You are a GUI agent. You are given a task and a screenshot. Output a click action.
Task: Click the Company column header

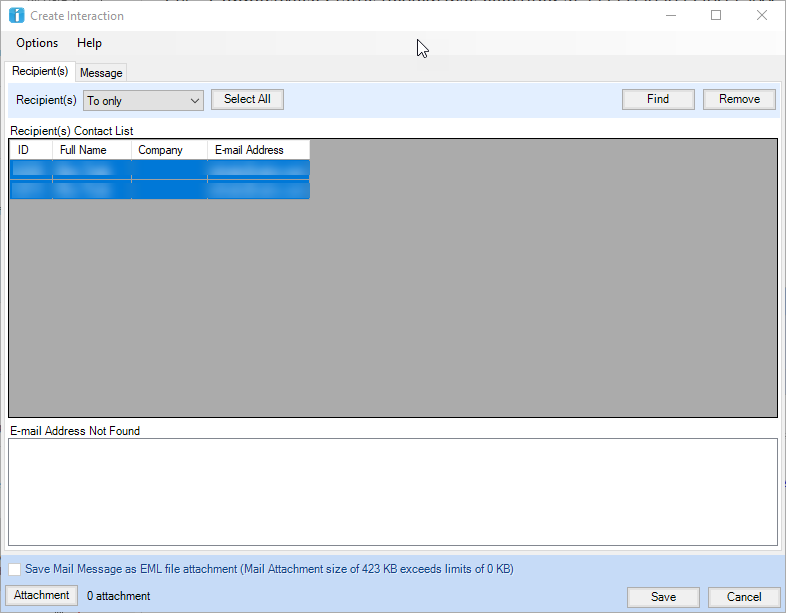coord(169,150)
